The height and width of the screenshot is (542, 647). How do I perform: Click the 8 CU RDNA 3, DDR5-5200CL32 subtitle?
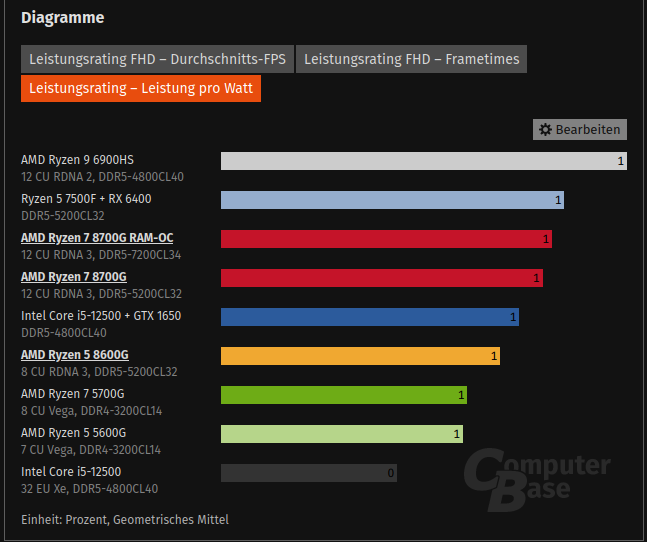99,372
